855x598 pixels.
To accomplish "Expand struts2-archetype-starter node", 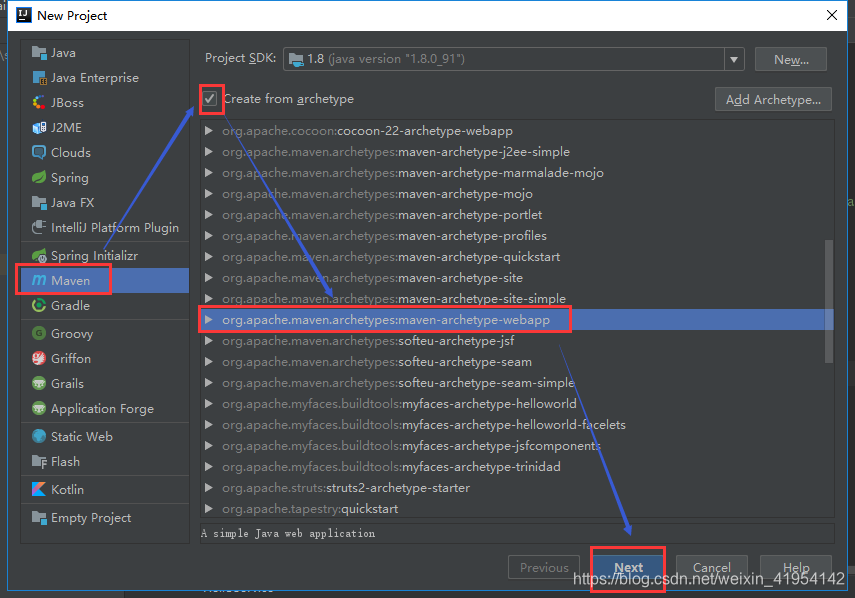I will point(208,487).
